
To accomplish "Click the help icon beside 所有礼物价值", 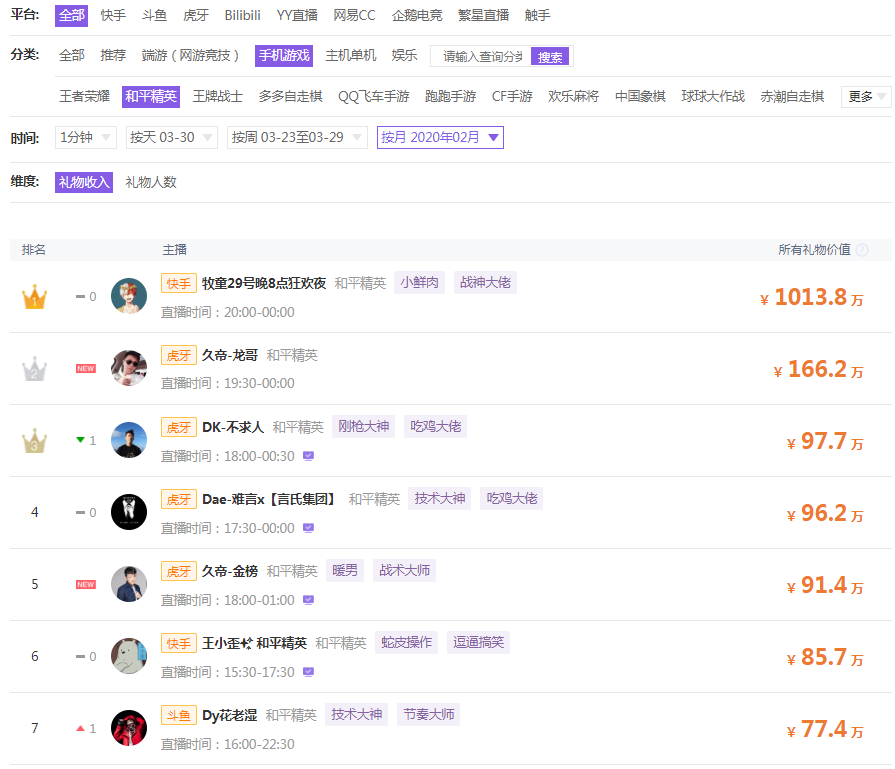I will 862,250.
